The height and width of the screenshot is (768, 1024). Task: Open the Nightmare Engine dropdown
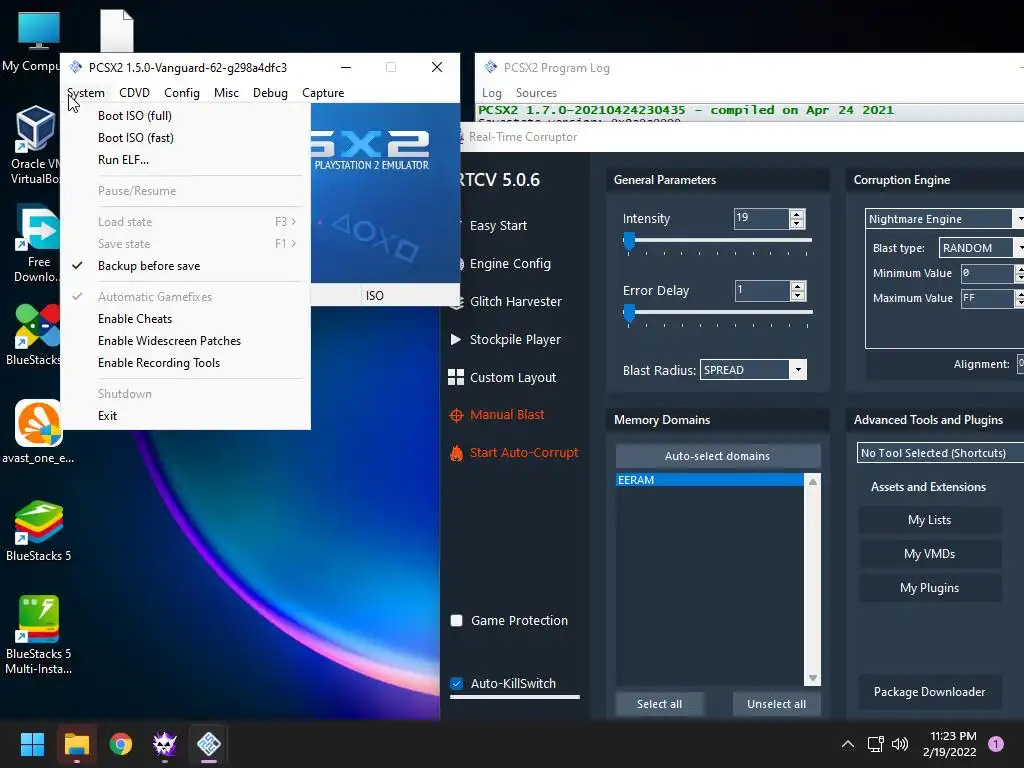(944, 219)
